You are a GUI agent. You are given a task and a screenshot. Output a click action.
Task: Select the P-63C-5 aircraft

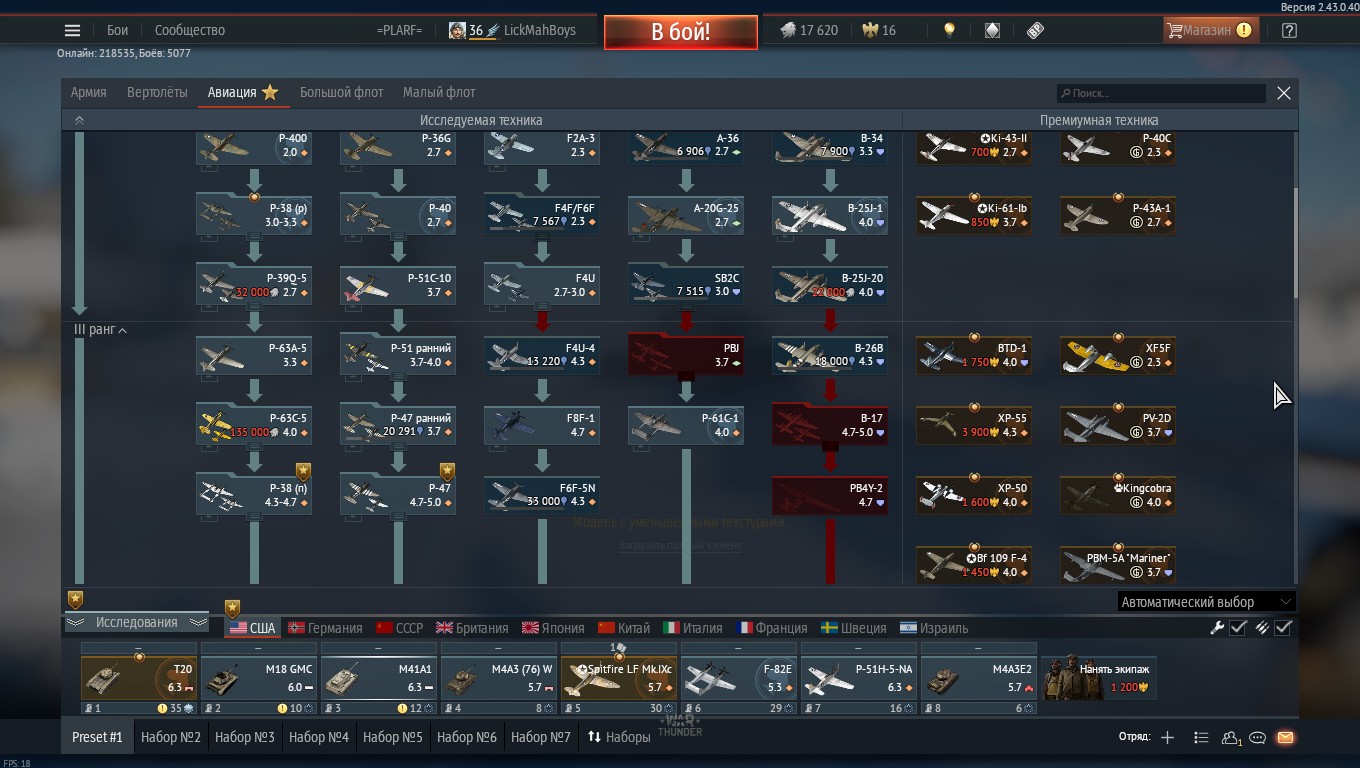(x=254, y=425)
